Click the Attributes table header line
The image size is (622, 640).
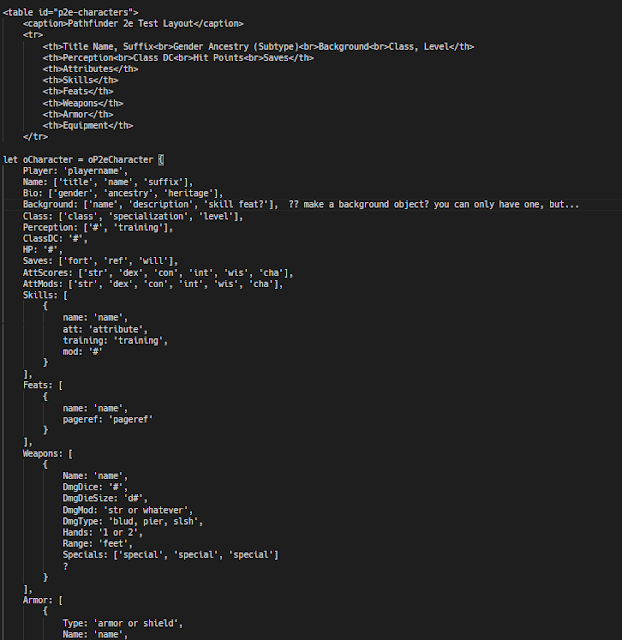pyautogui.click(x=91, y=69)
